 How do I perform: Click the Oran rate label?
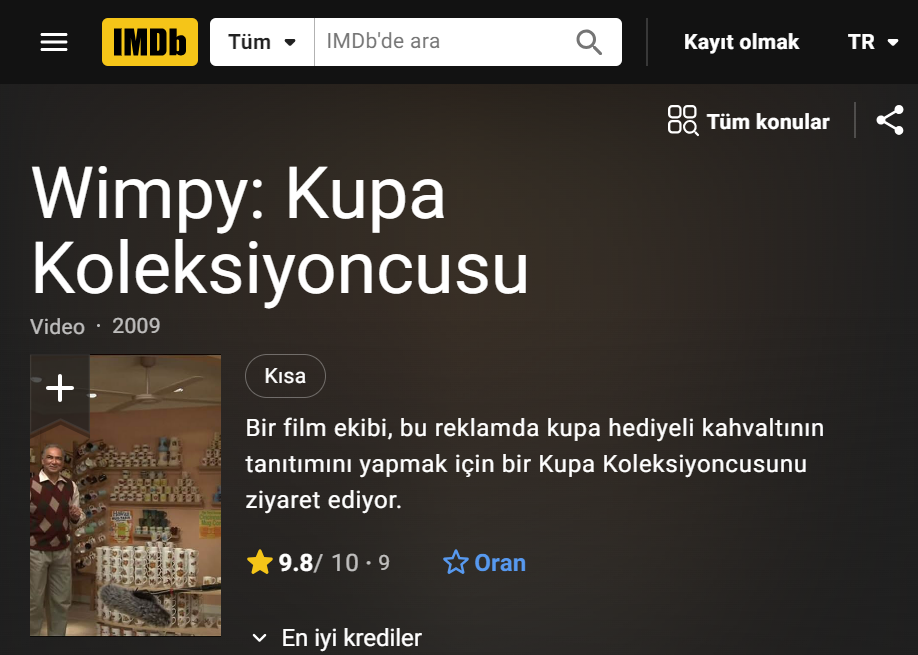(500, 563)
